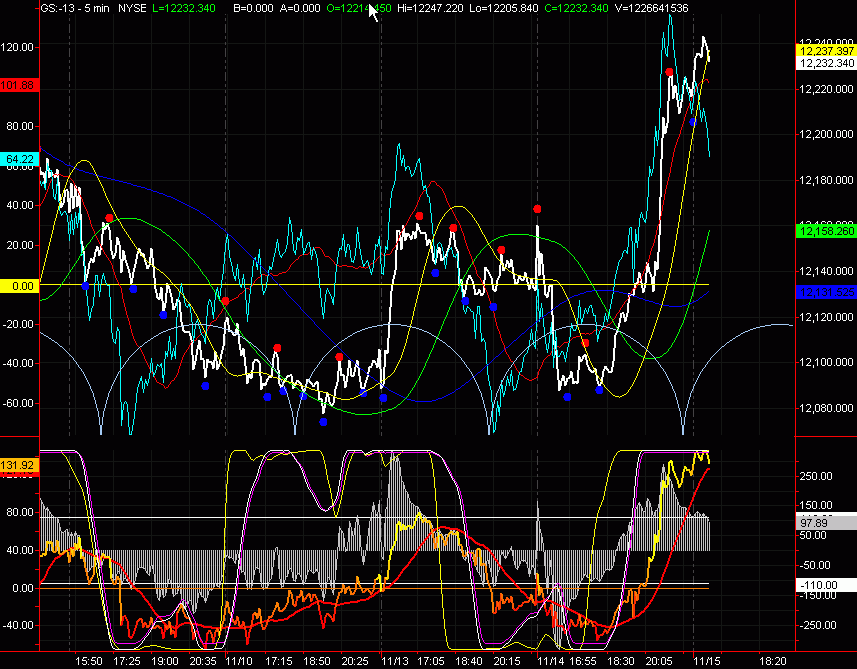
Task: Click the 18:50 time axis label
Action: [317, 661]
